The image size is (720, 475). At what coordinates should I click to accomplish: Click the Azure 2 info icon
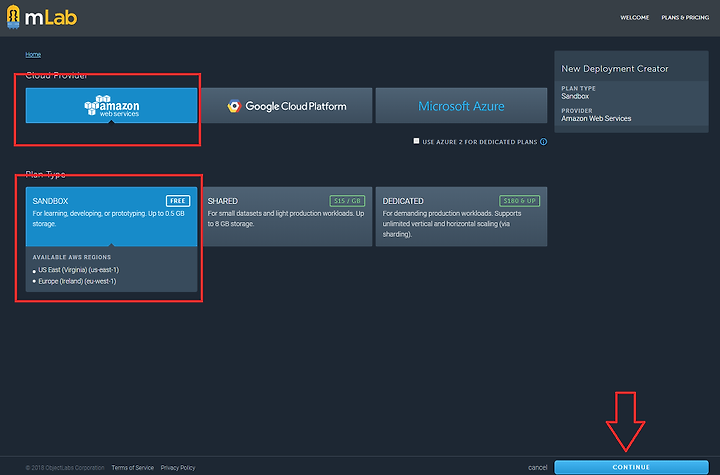tap(544, 141)
